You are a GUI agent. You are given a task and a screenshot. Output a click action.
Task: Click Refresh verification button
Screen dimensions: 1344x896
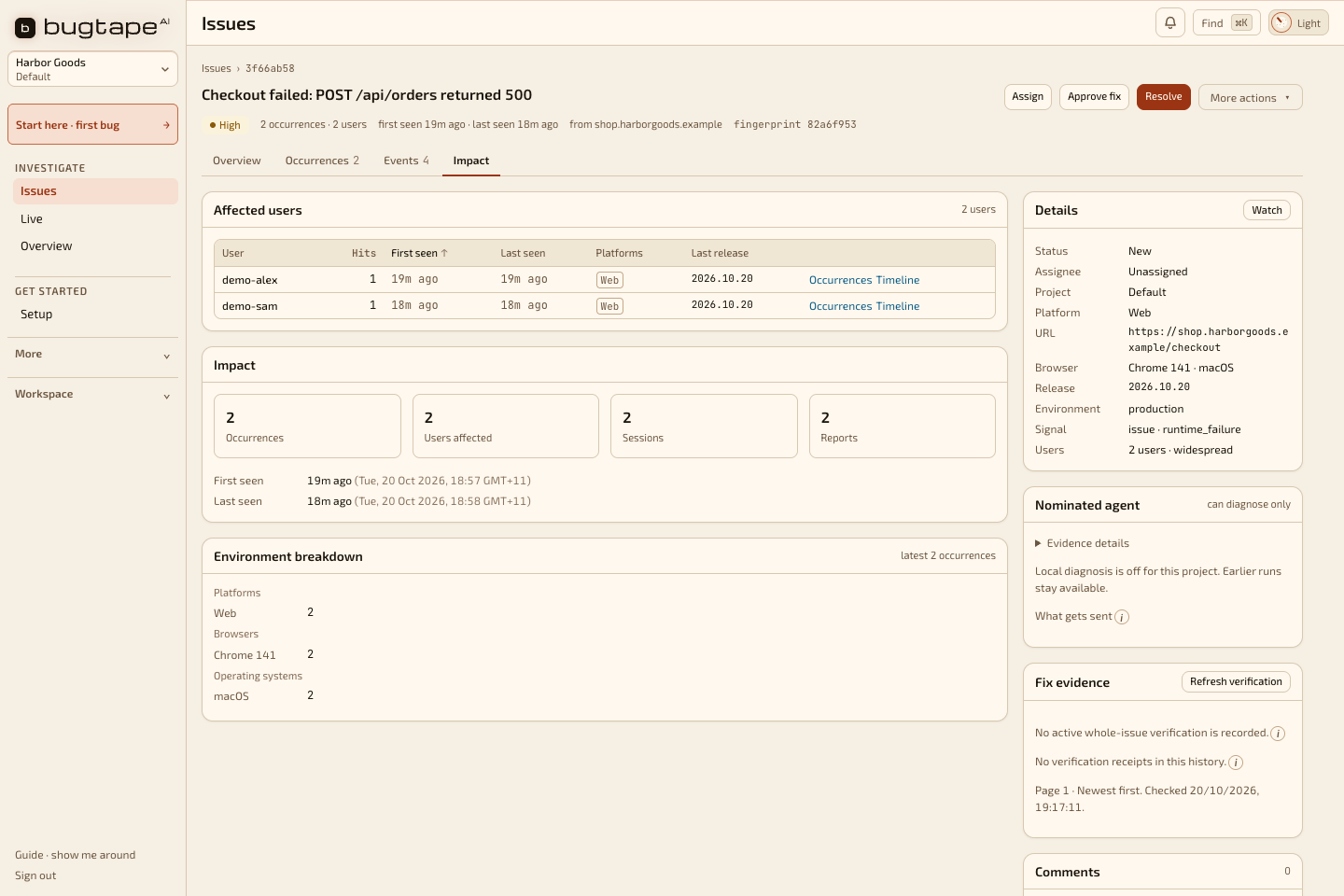[1236, 682]
